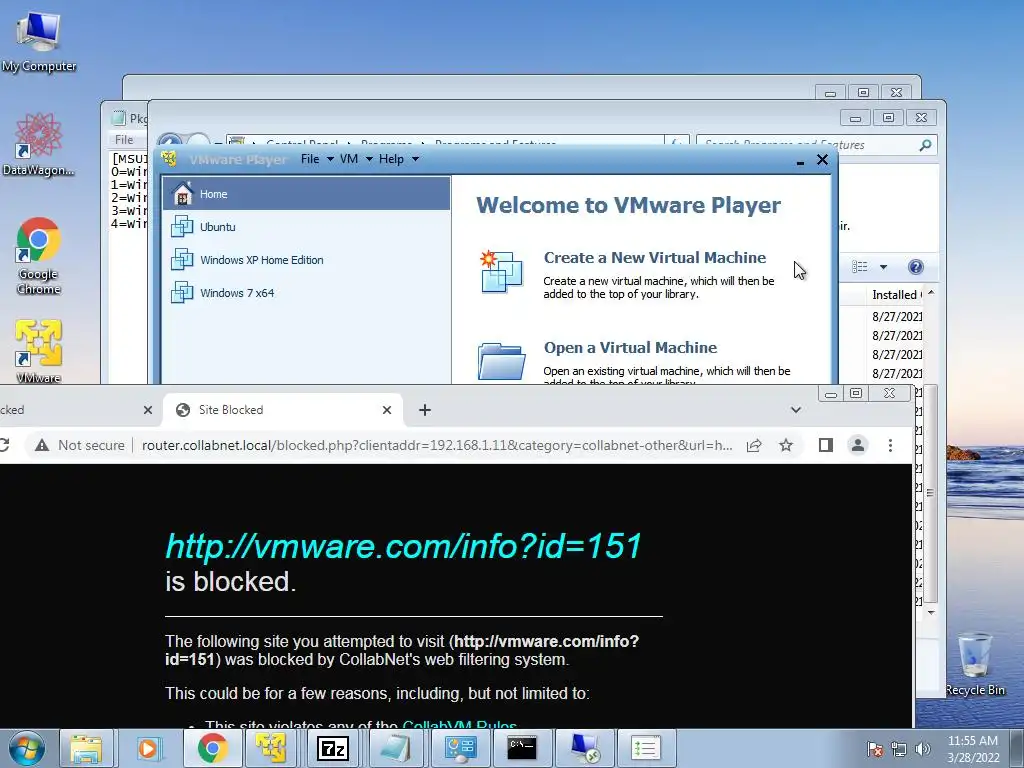Open the File menu in VMware Player
Viewport: 1024px width, 768px height.
pos(317,159)
